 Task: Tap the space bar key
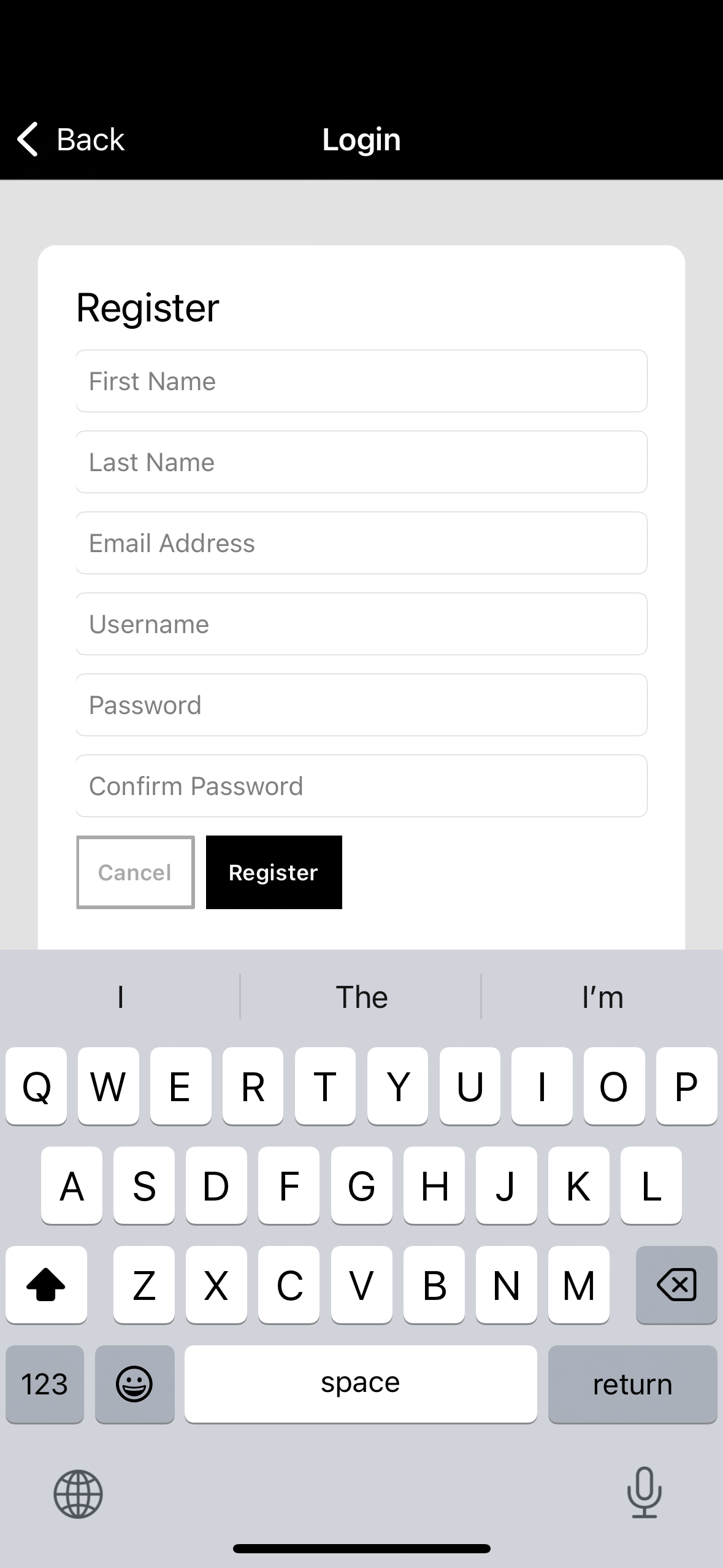coord(361,1384)
